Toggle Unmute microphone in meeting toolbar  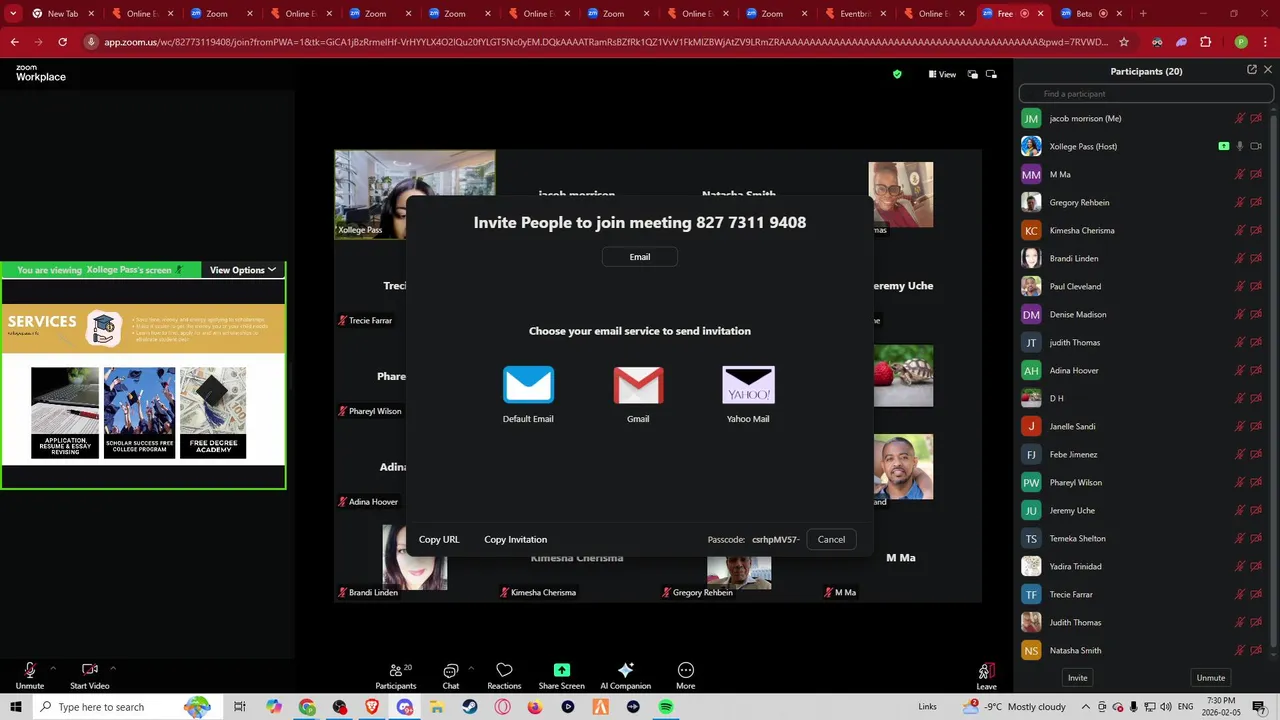(x=30, y=674)
